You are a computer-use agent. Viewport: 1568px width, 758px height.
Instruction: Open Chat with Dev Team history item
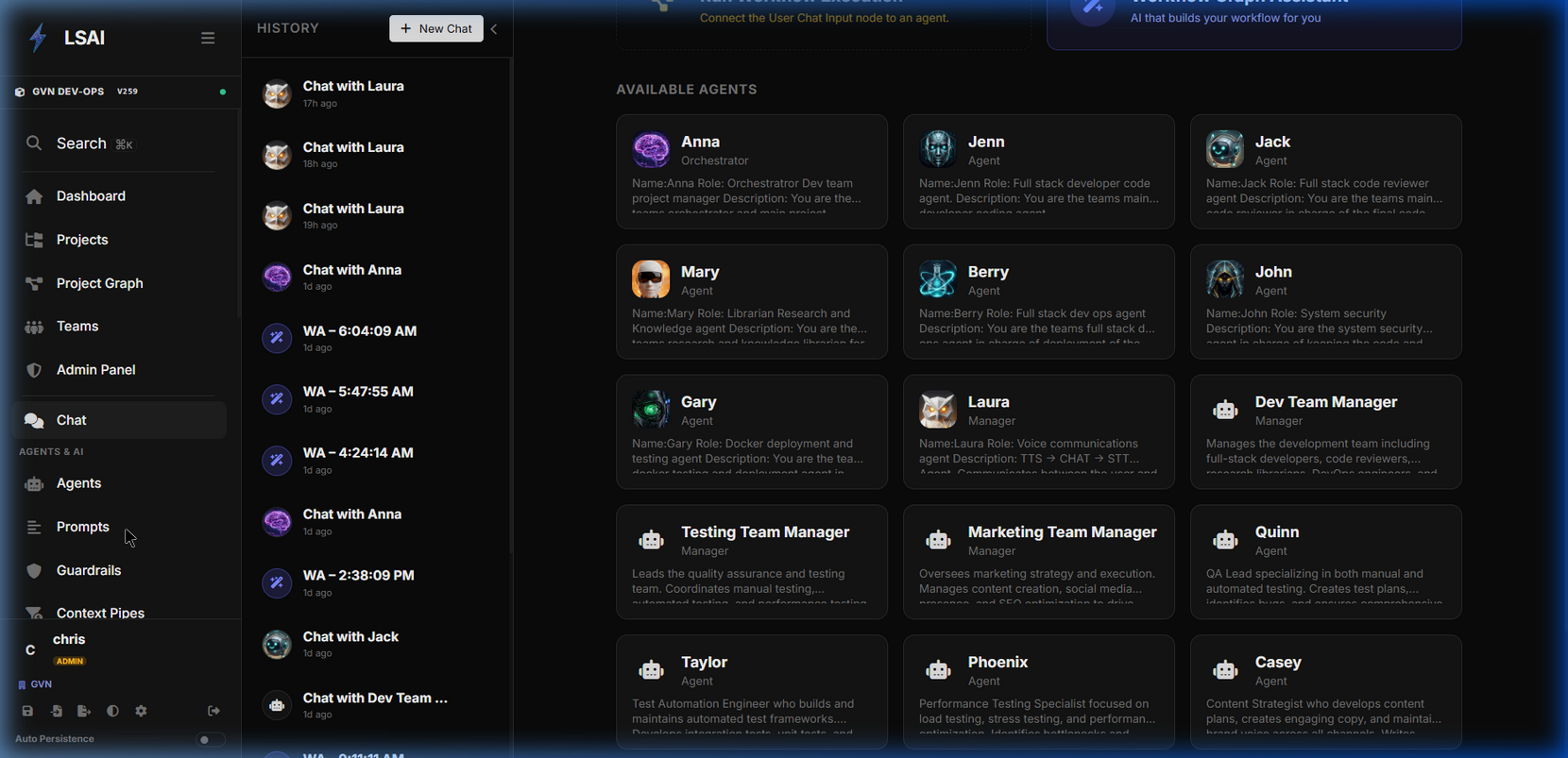(376, 705)
